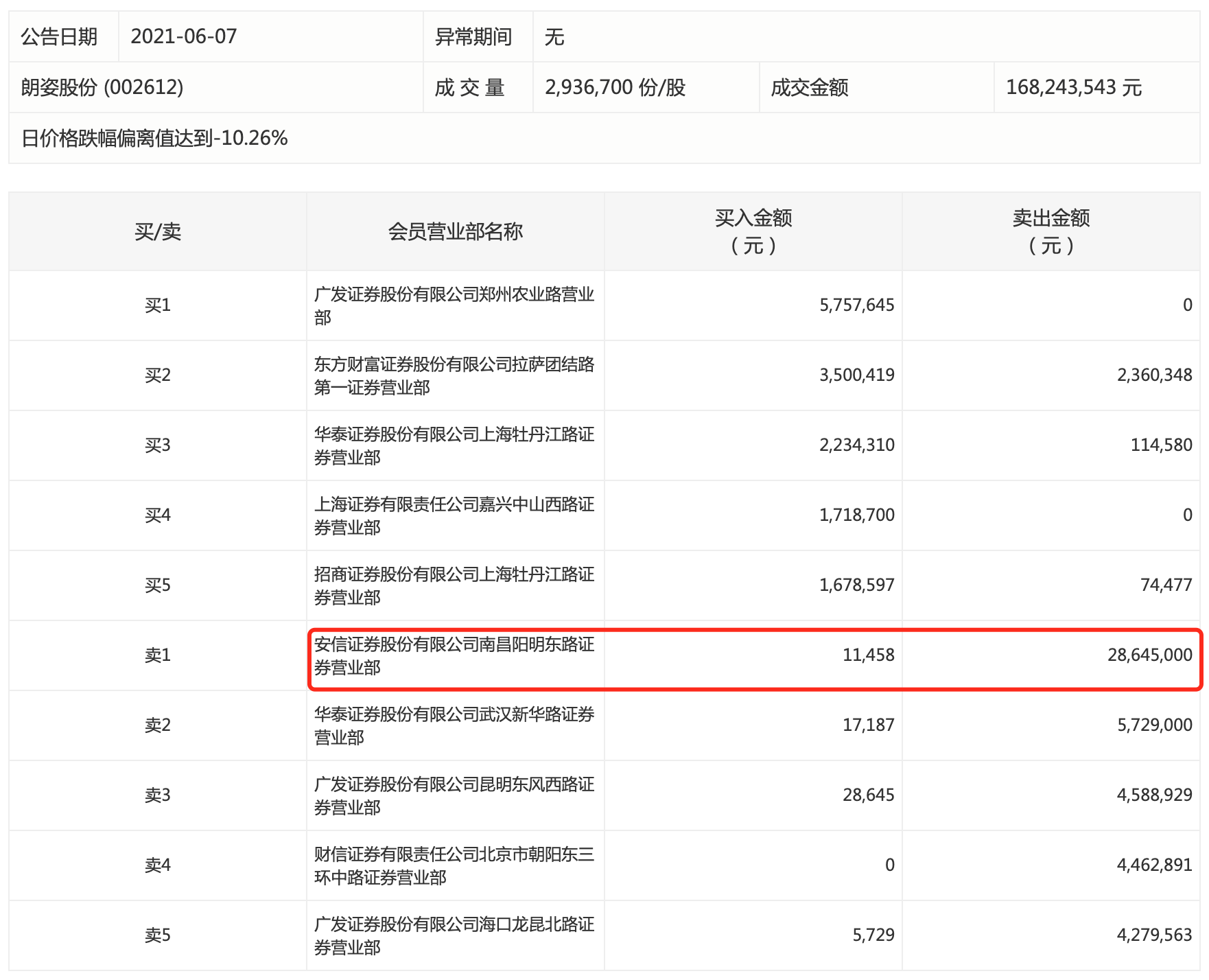Select 招商证券 上海牡丹江路 branch name
1209x980 pixels.
coord(454,585)
